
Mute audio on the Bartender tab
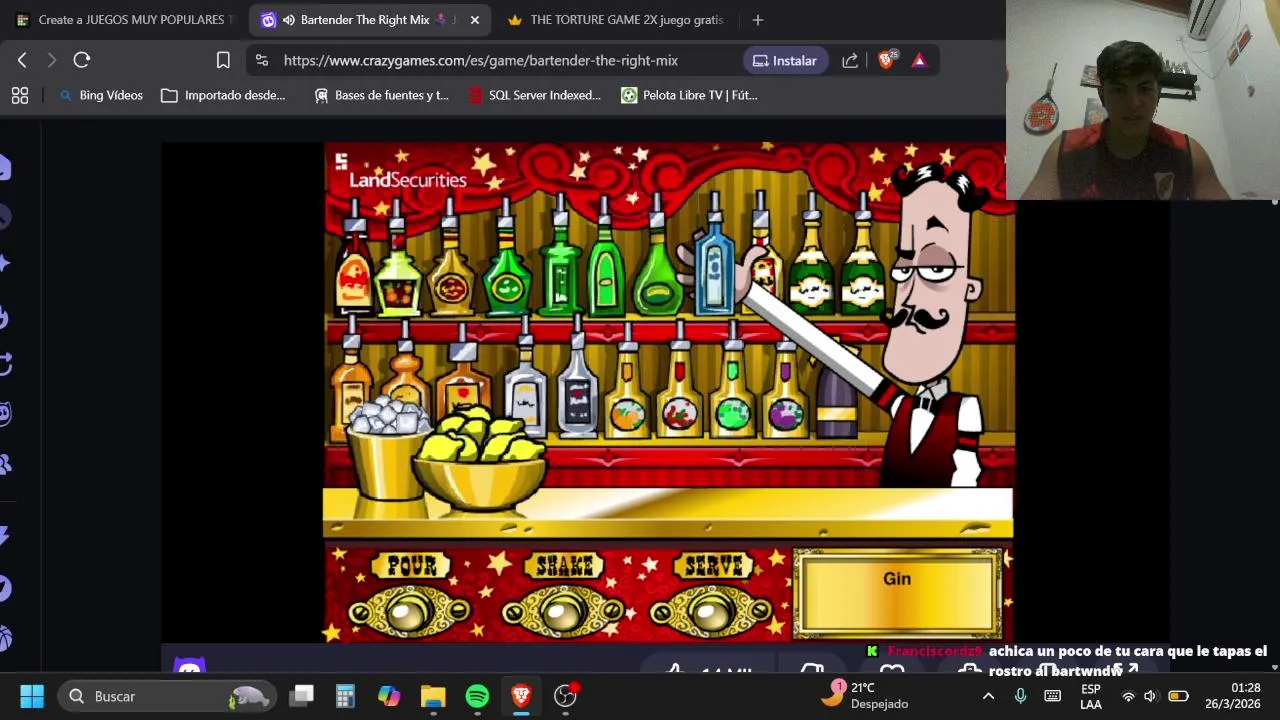(288, 20)
